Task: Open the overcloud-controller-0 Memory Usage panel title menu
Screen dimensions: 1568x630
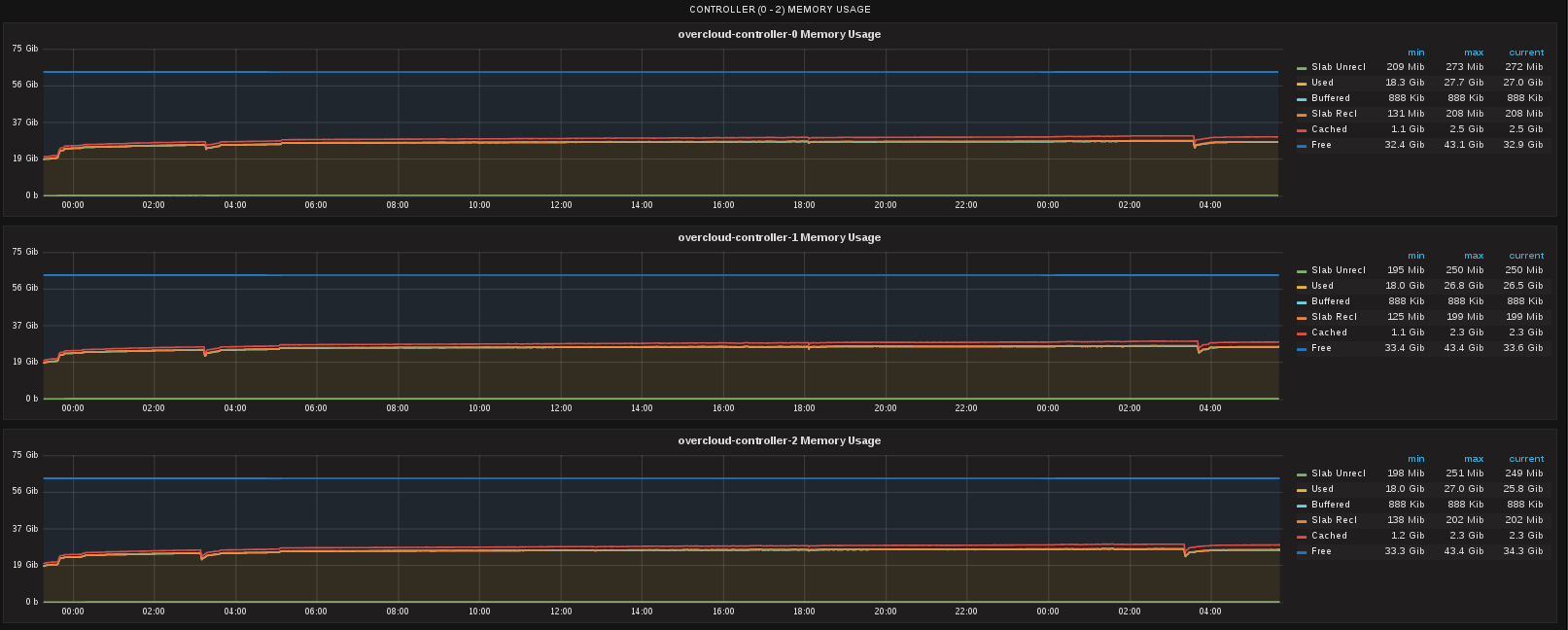Action: point(780,34)
